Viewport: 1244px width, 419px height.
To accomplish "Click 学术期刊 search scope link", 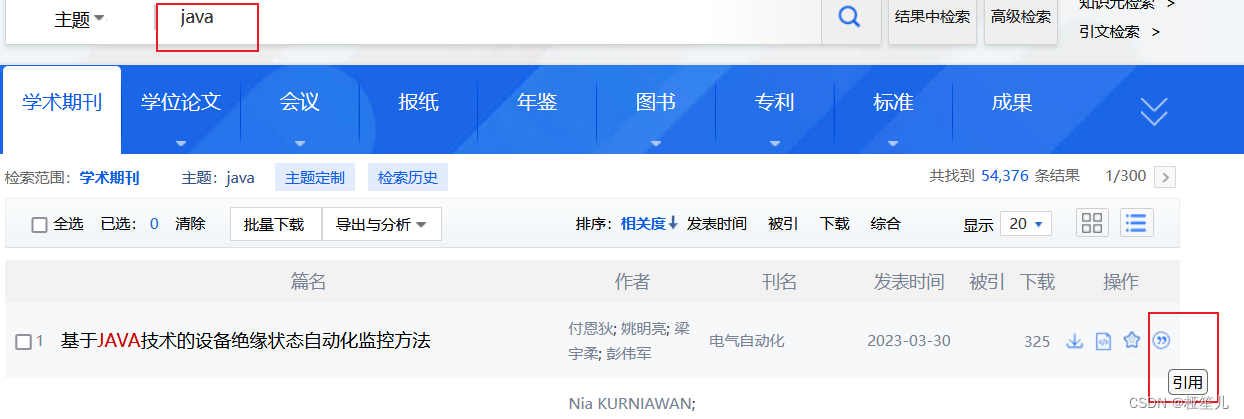I will point(110,178).
